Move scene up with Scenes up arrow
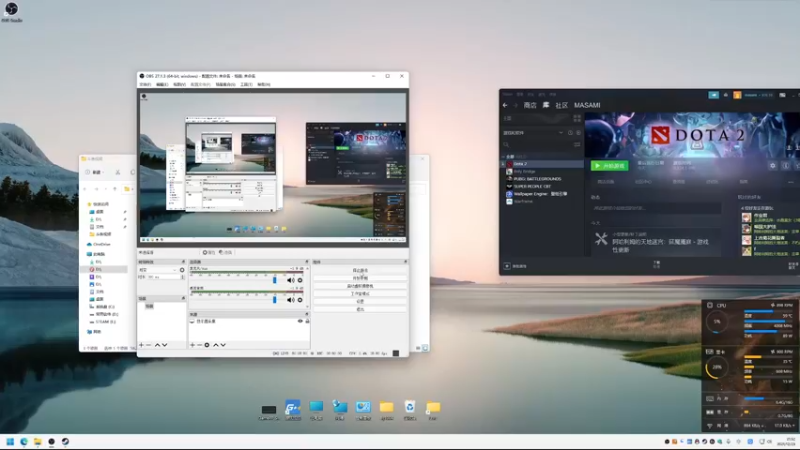This screenshot has width=800, height=450. (x=157, y=345)
